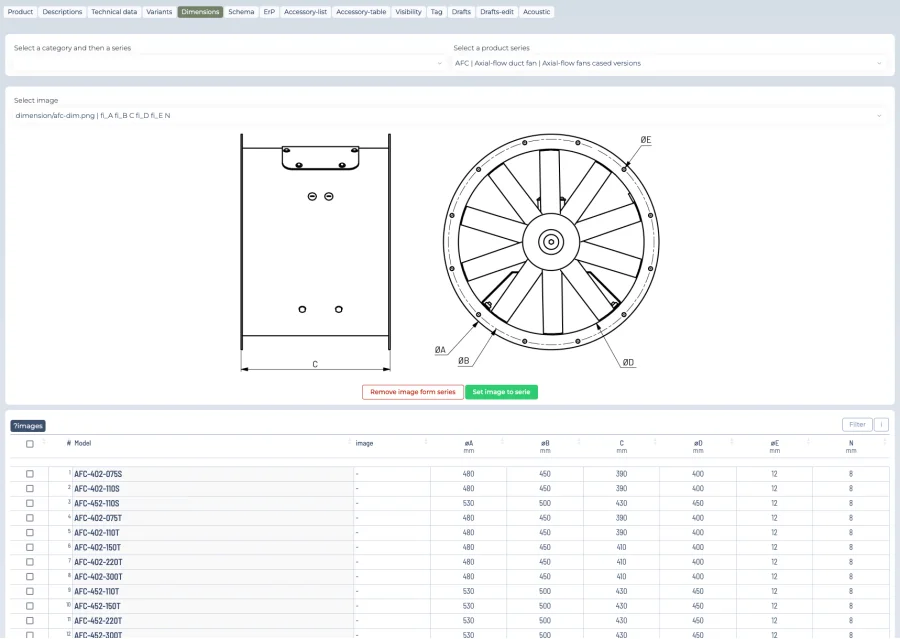Check the box for AFC-452-150T
The image size is (900, 639).
tap(30, 606)
